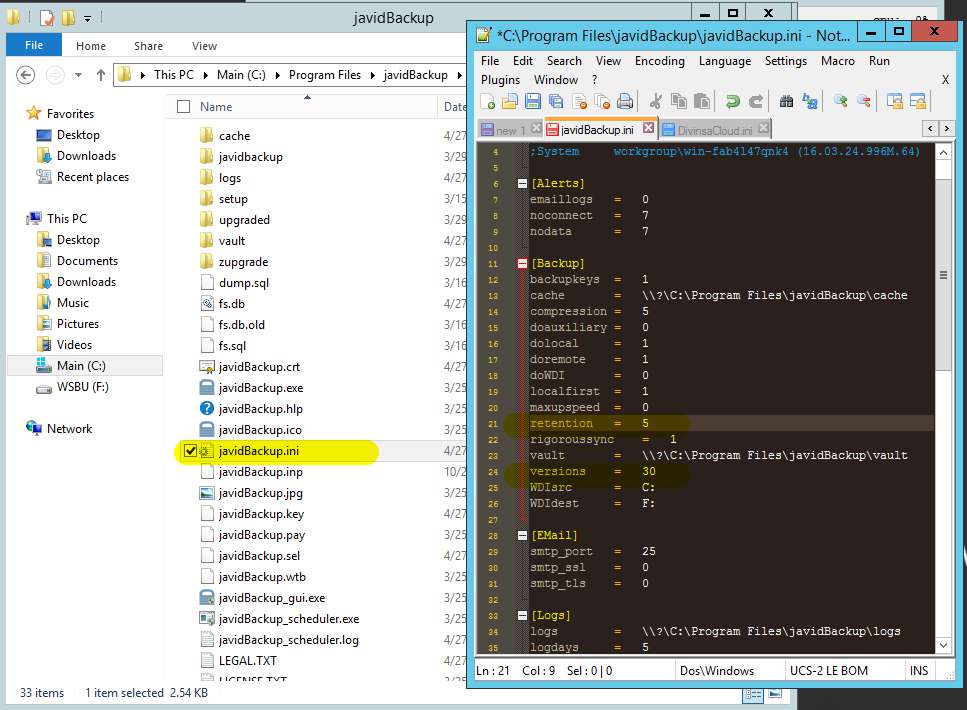Screen dimensions: 967x710
Task: Open Recent places in Favorites
Action: click(93, 177)
